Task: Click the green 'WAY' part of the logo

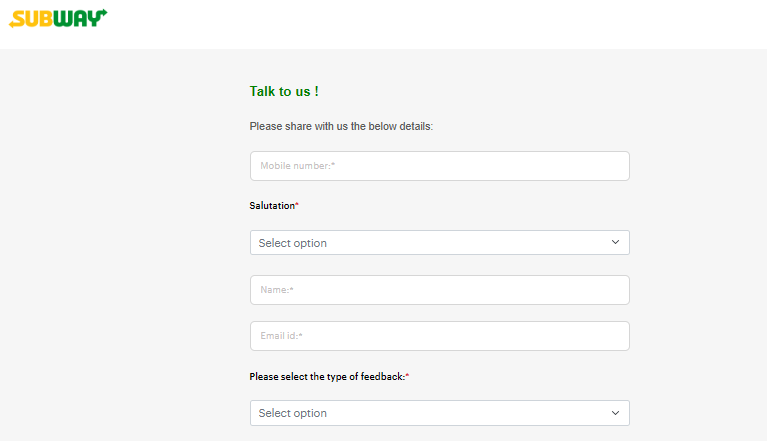Action: coord(82,18)
